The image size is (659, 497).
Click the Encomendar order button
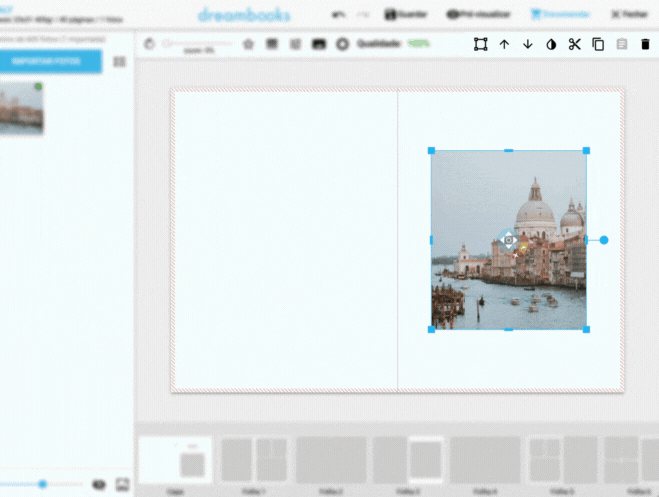(559, 15)
